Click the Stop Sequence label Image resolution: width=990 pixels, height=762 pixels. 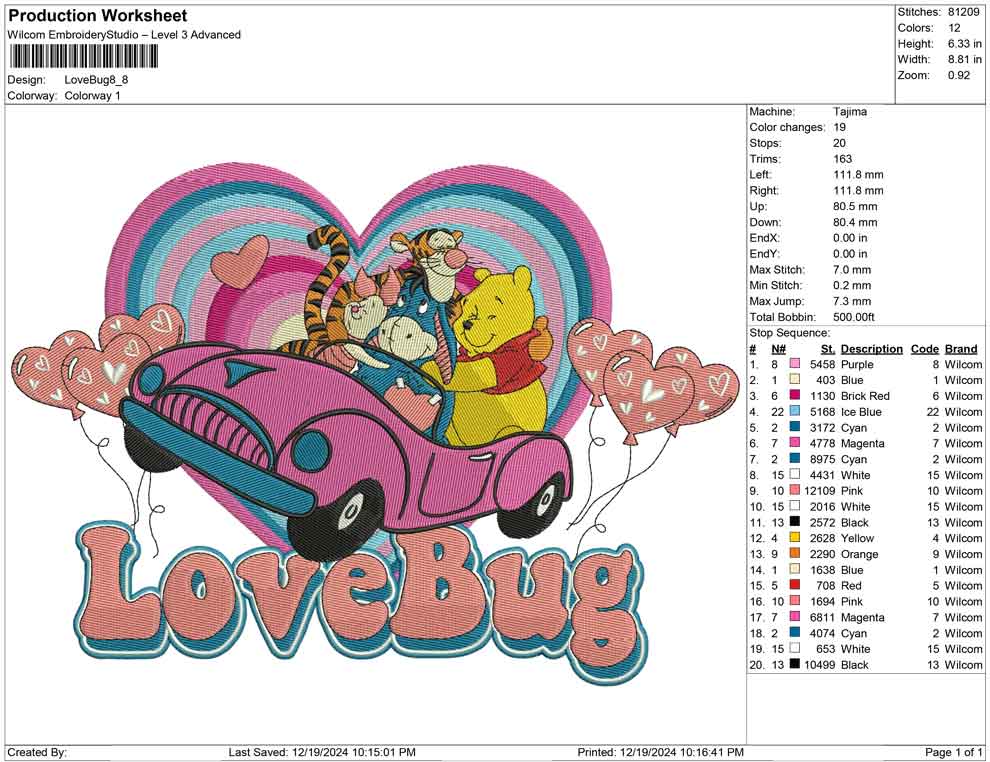pyautogui.click(x=790, y=333)
